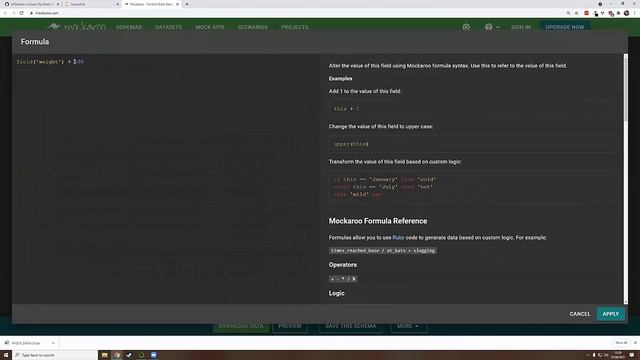The width and height of the screenshot is (640, 360).
Task: Open the SCHEMAS nav item
Action: [x=129, y=27]
